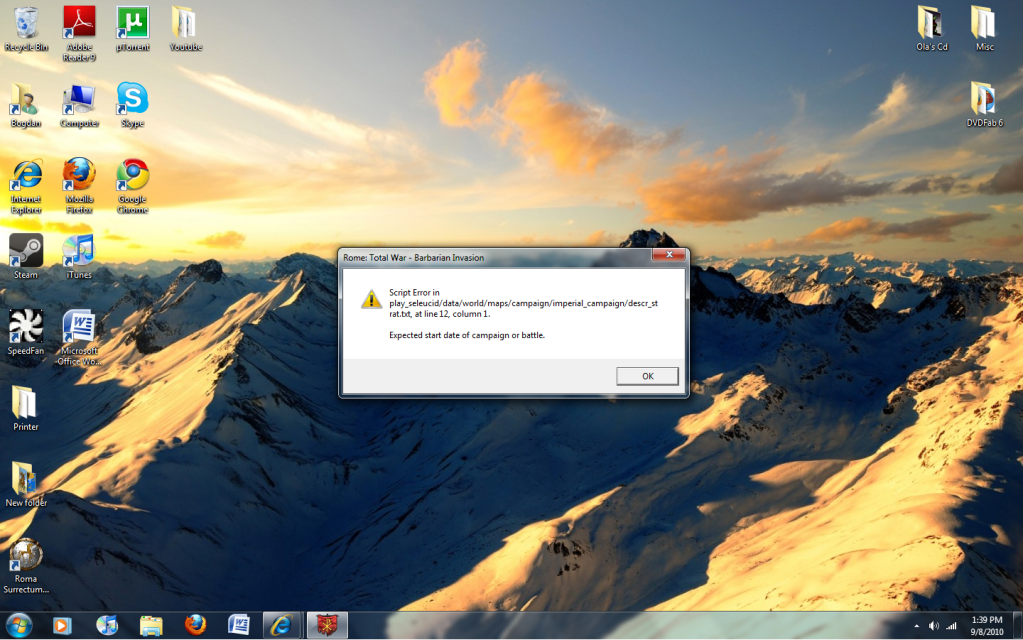The image size is (1023, 640).
Task: Select the SpeedFan desktop icon
Action: [x=25, y=327]
